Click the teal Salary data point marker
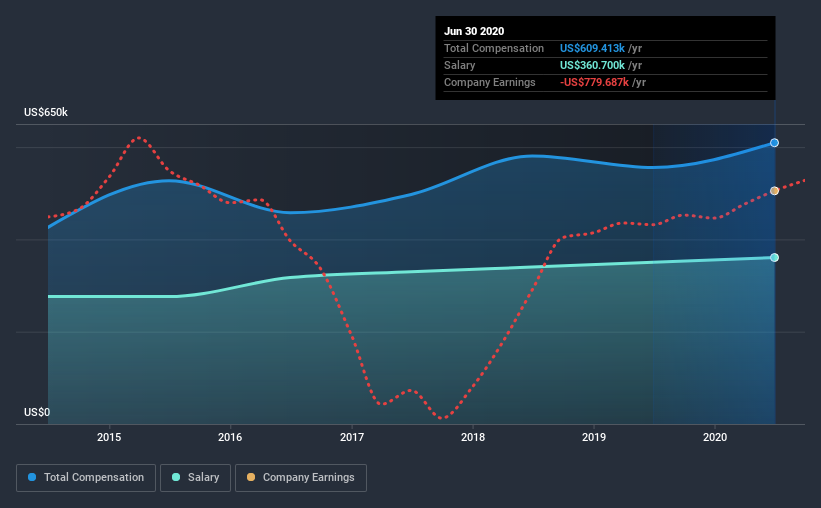The width and height of the screenshot is (821, 508). pyautogui.click(x=774, y=258)
